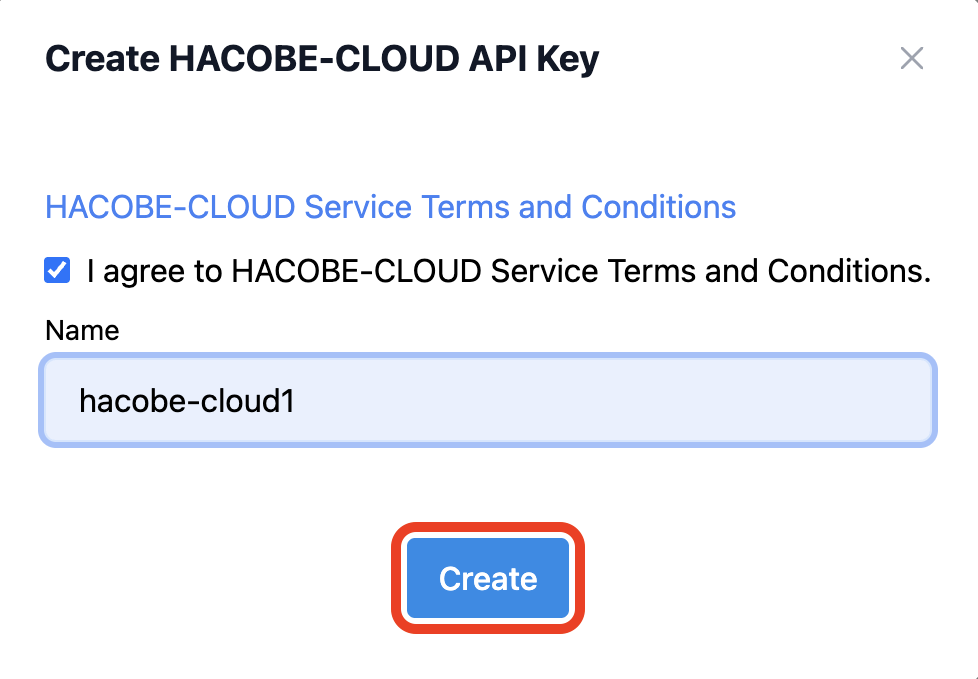
Task: Dismiss dialog using the X icon
Action: tap(911, 58)
